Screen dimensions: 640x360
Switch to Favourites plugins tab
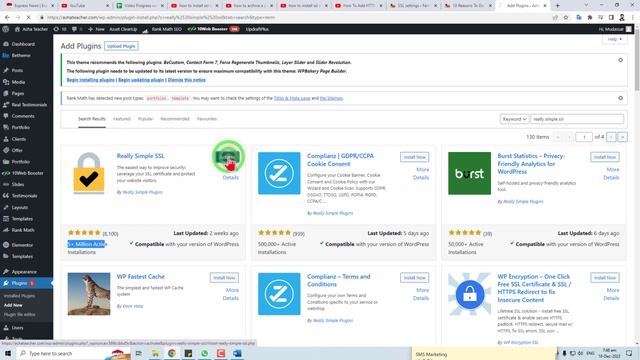coord(207,119)
